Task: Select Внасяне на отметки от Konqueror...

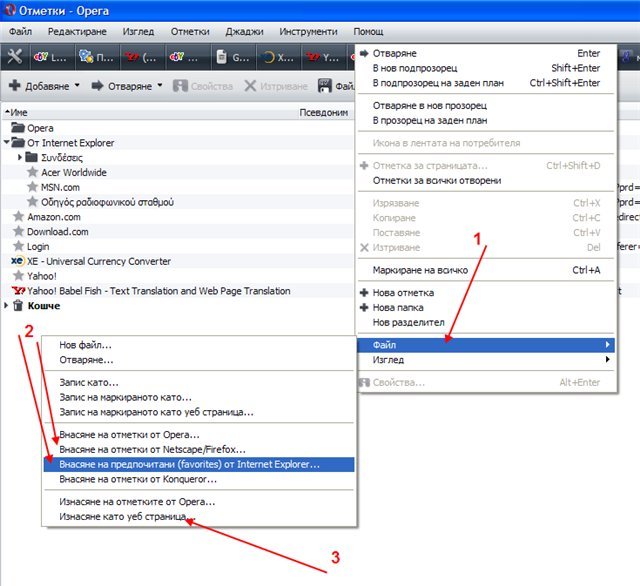Action: 199,479
